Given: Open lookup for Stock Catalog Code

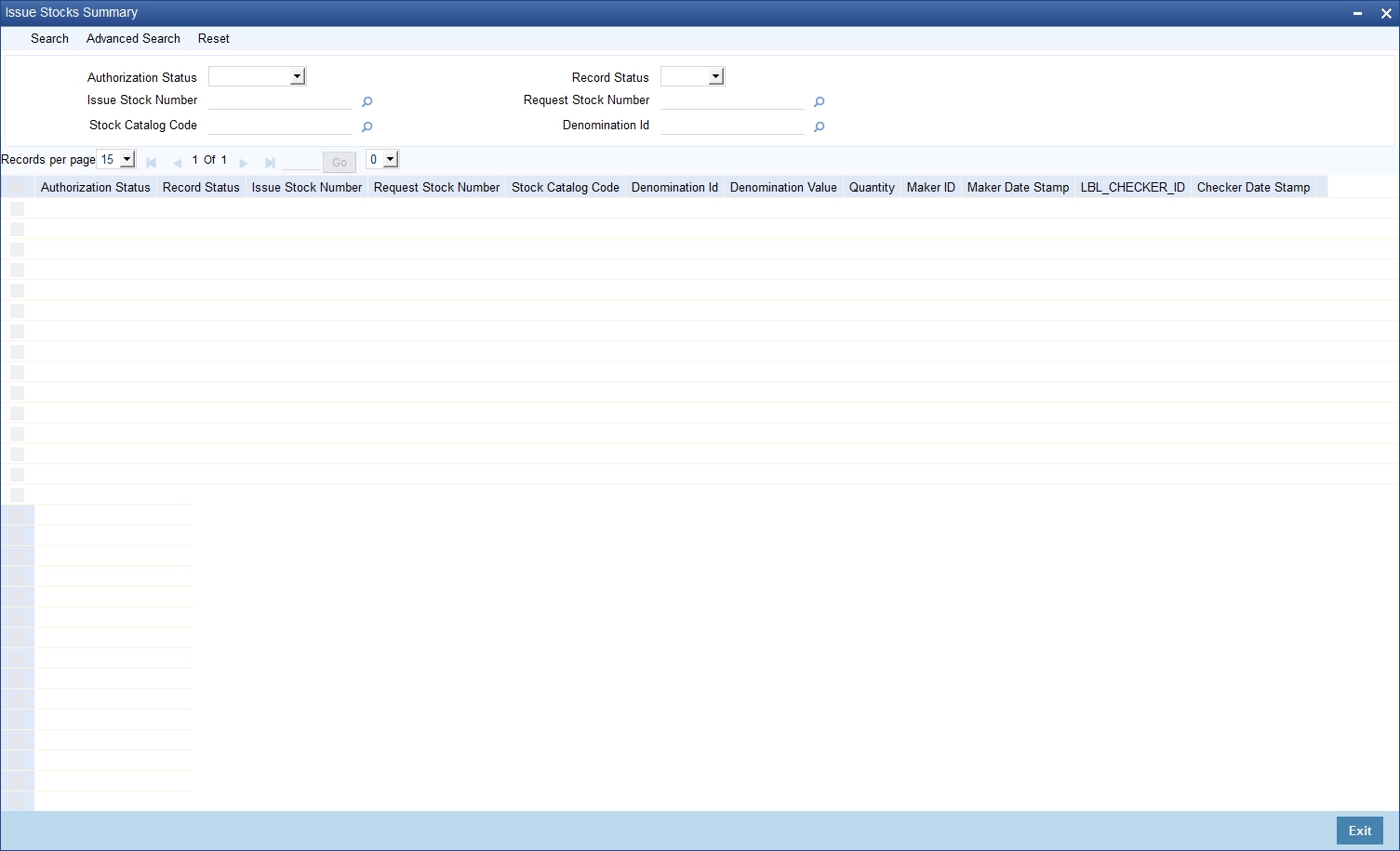Looking at the screenshot, I should 367,127.
